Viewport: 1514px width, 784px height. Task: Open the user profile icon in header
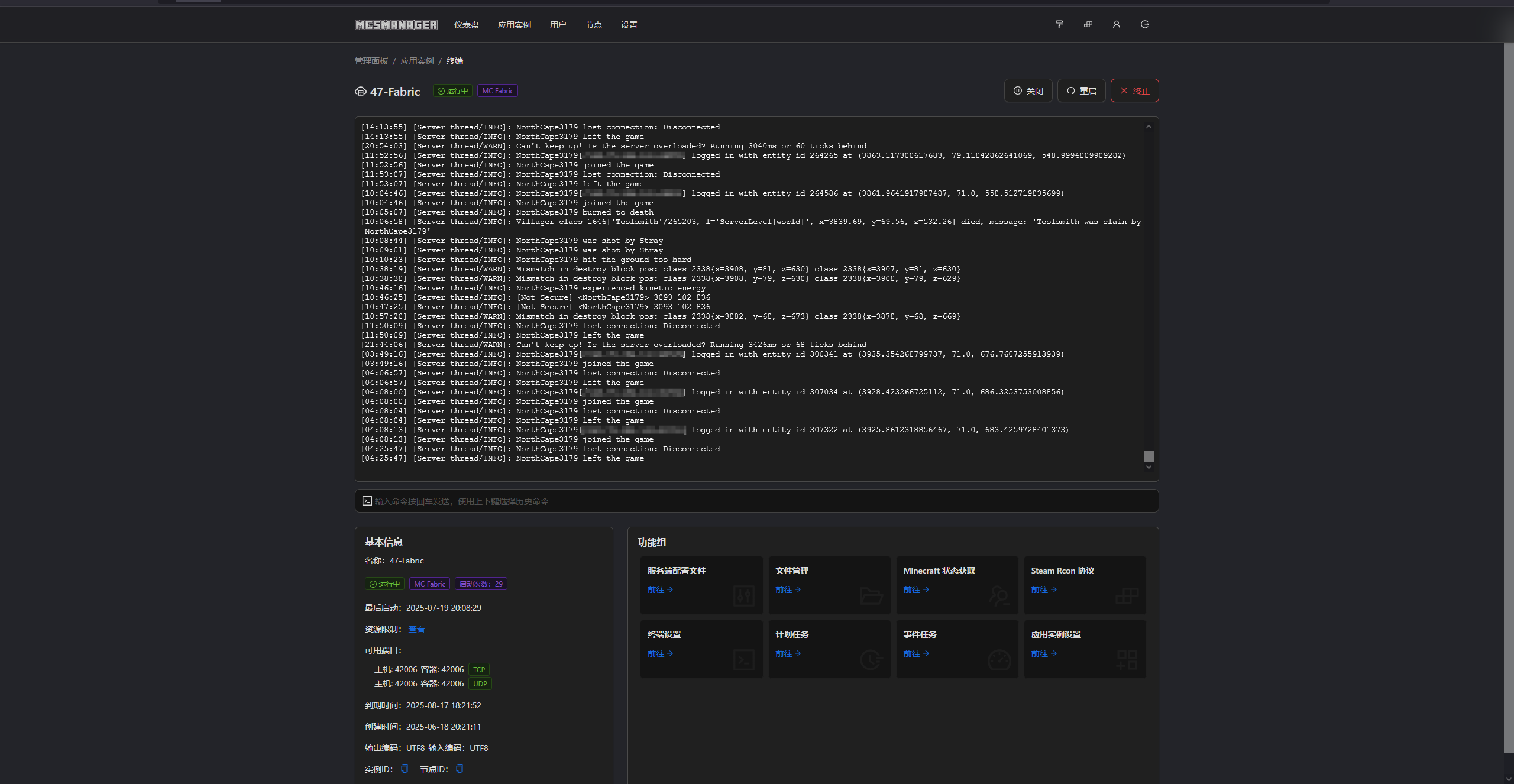click(x=1116, y=24)
